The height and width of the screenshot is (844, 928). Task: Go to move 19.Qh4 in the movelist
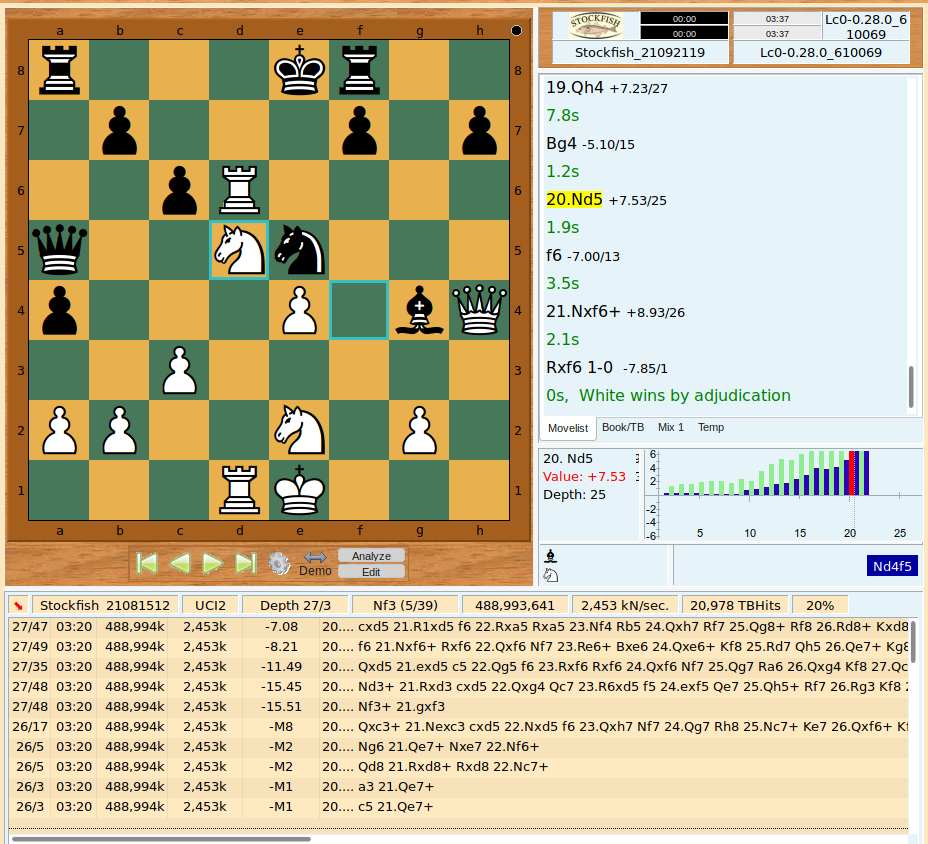pyautogui.click(x=575, y=88)
